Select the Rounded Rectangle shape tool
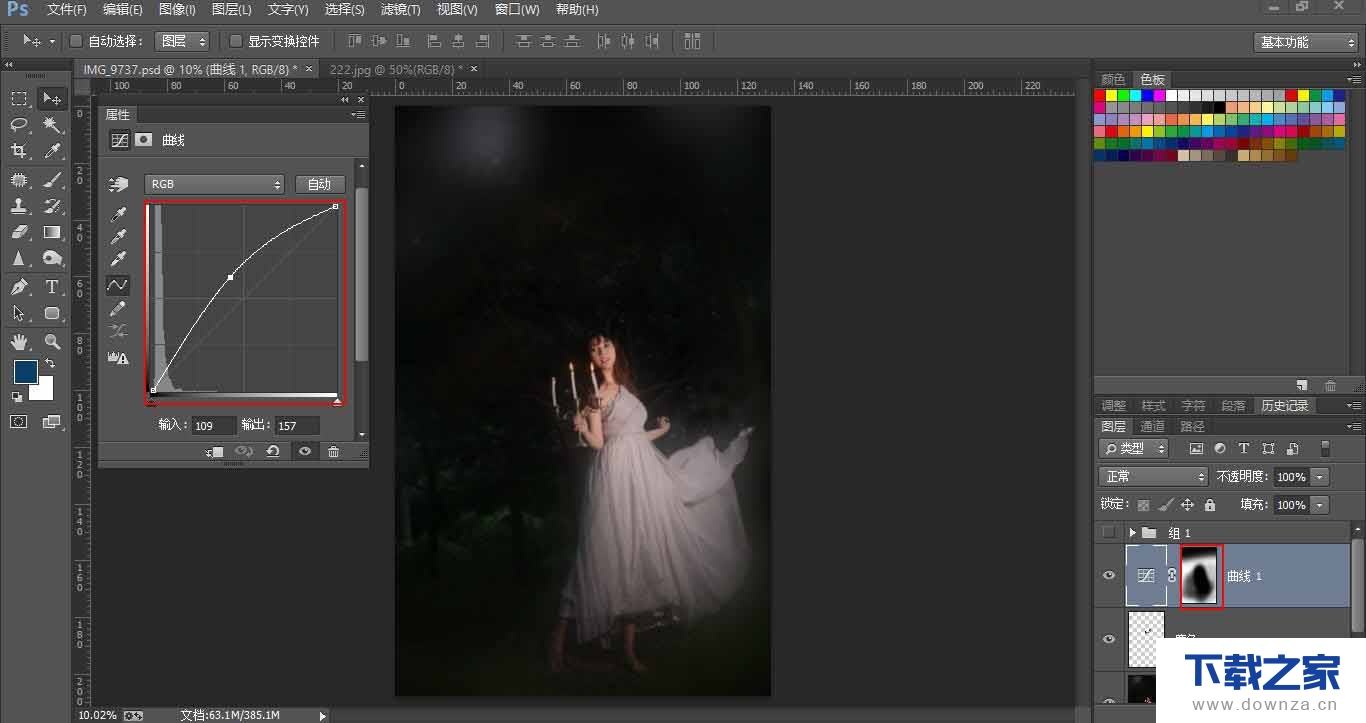This screenshot has width=1366, height=723. tap(52, 313)
